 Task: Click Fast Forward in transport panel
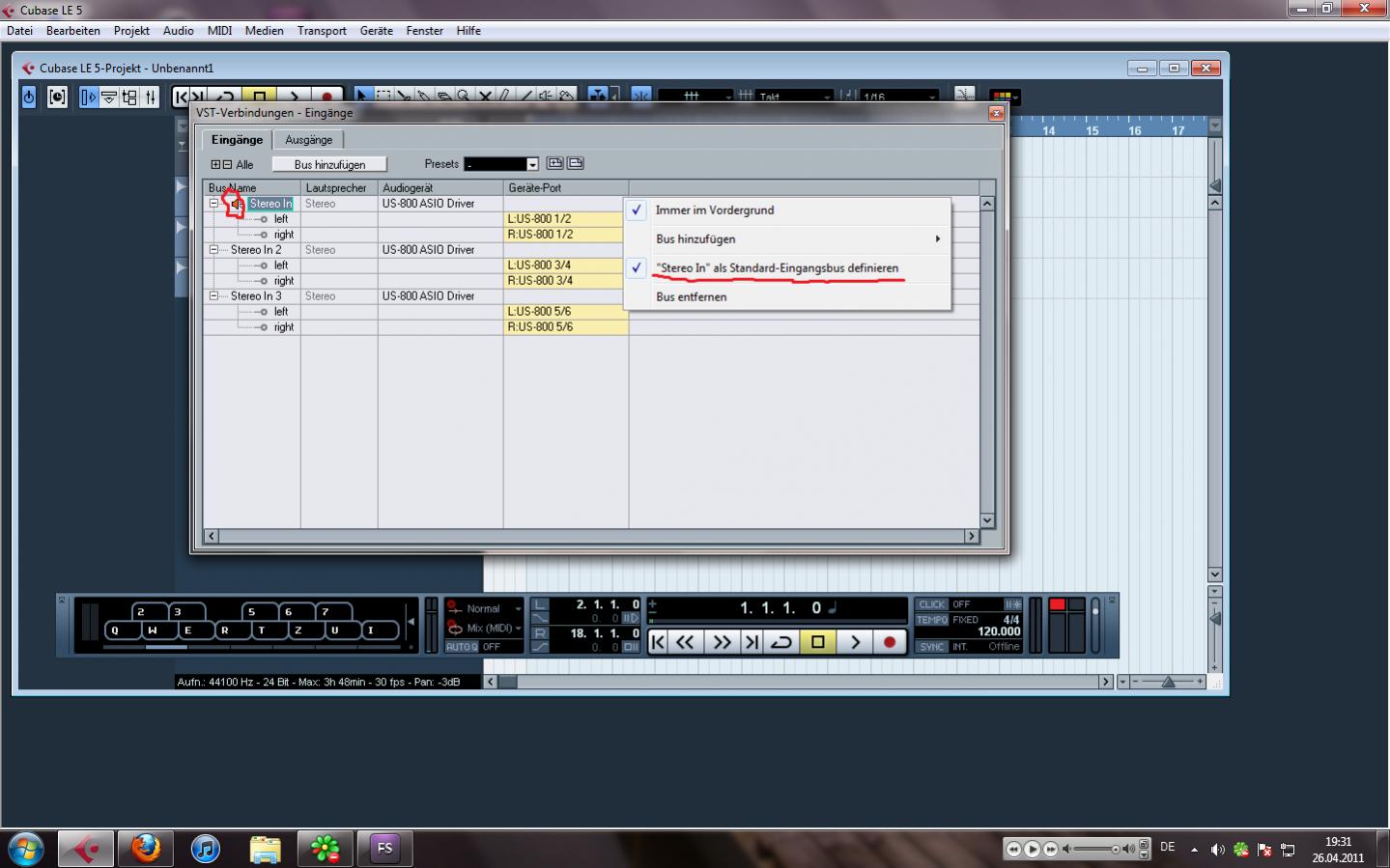click(722, 642)
